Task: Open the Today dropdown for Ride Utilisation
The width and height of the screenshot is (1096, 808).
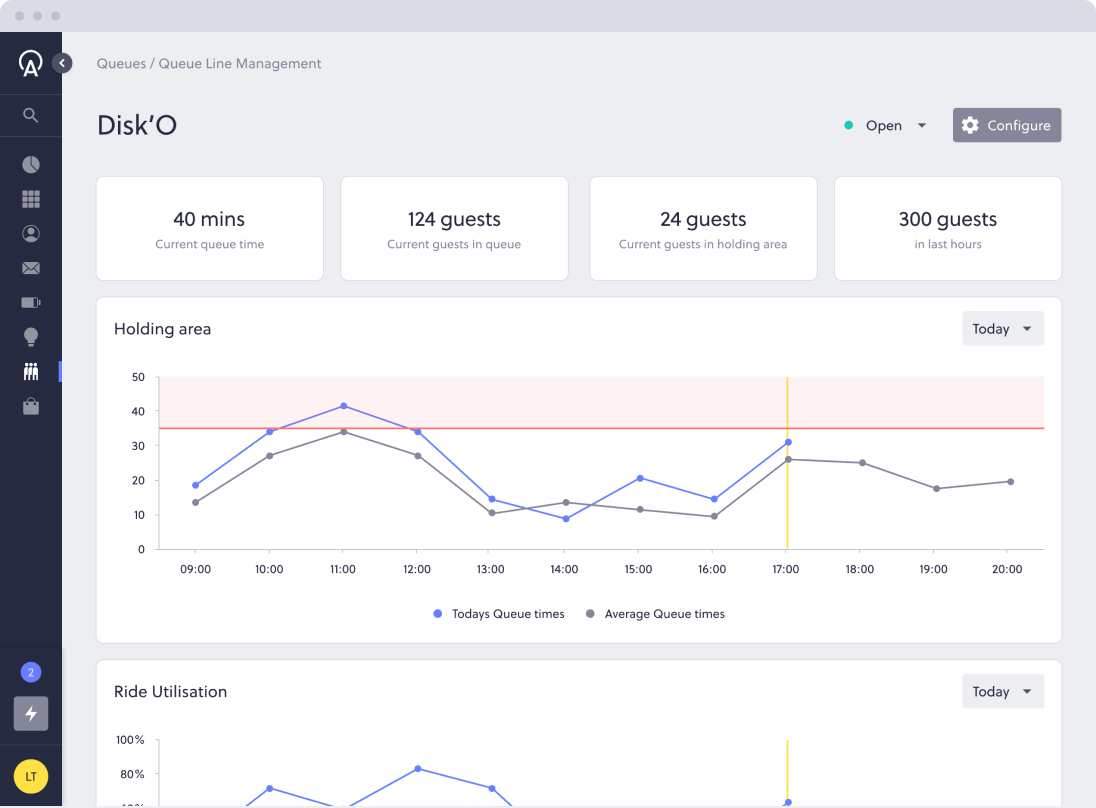Action: point(1002,691)
